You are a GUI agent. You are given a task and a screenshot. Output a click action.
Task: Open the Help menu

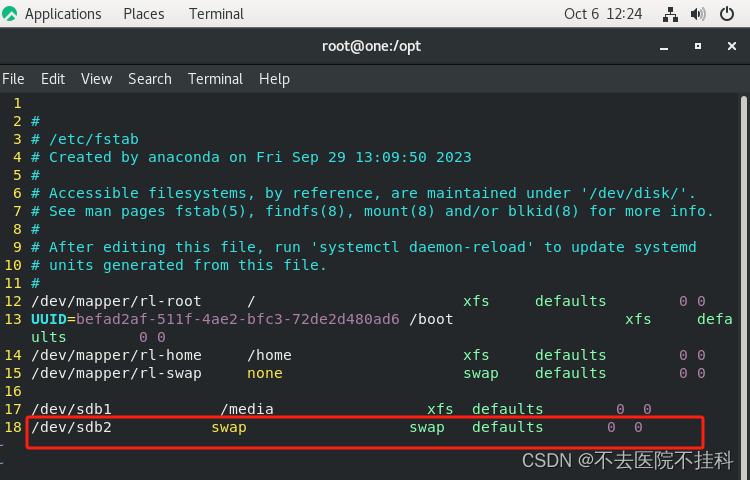(x=274, y=79)
